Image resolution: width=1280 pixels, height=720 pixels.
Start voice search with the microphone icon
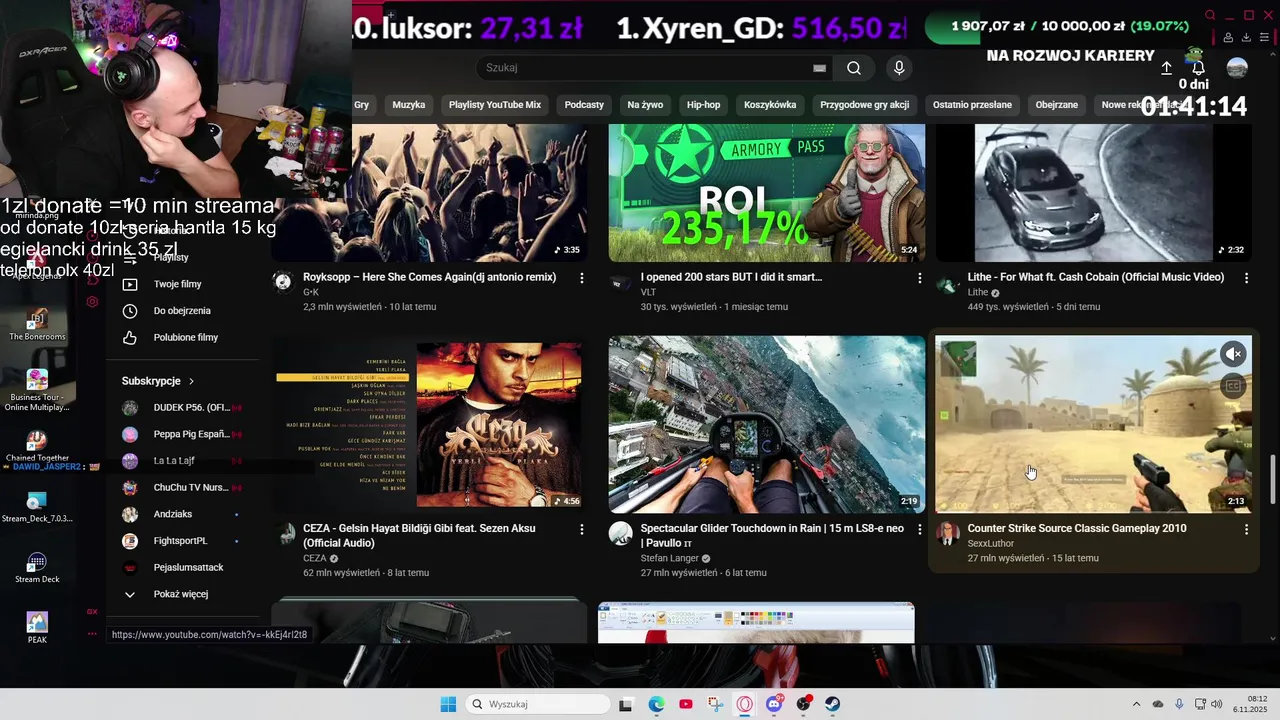pyautogui.click(x=899, y=68)
